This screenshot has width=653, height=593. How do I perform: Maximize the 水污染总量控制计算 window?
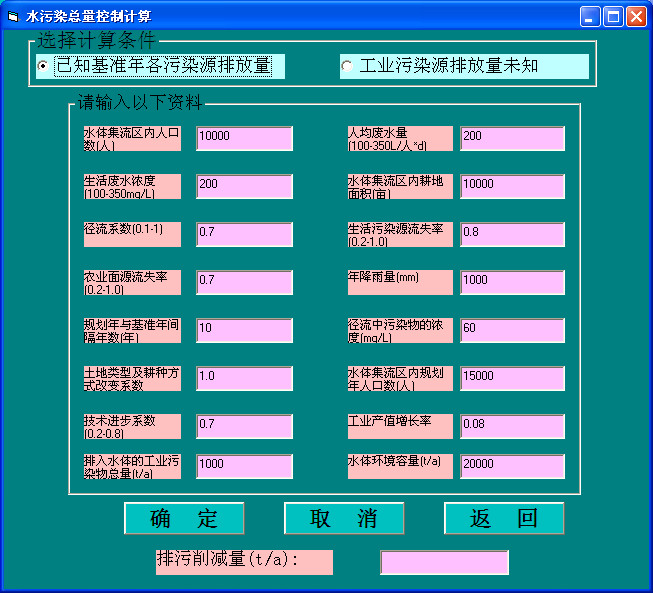click(613, 16)
